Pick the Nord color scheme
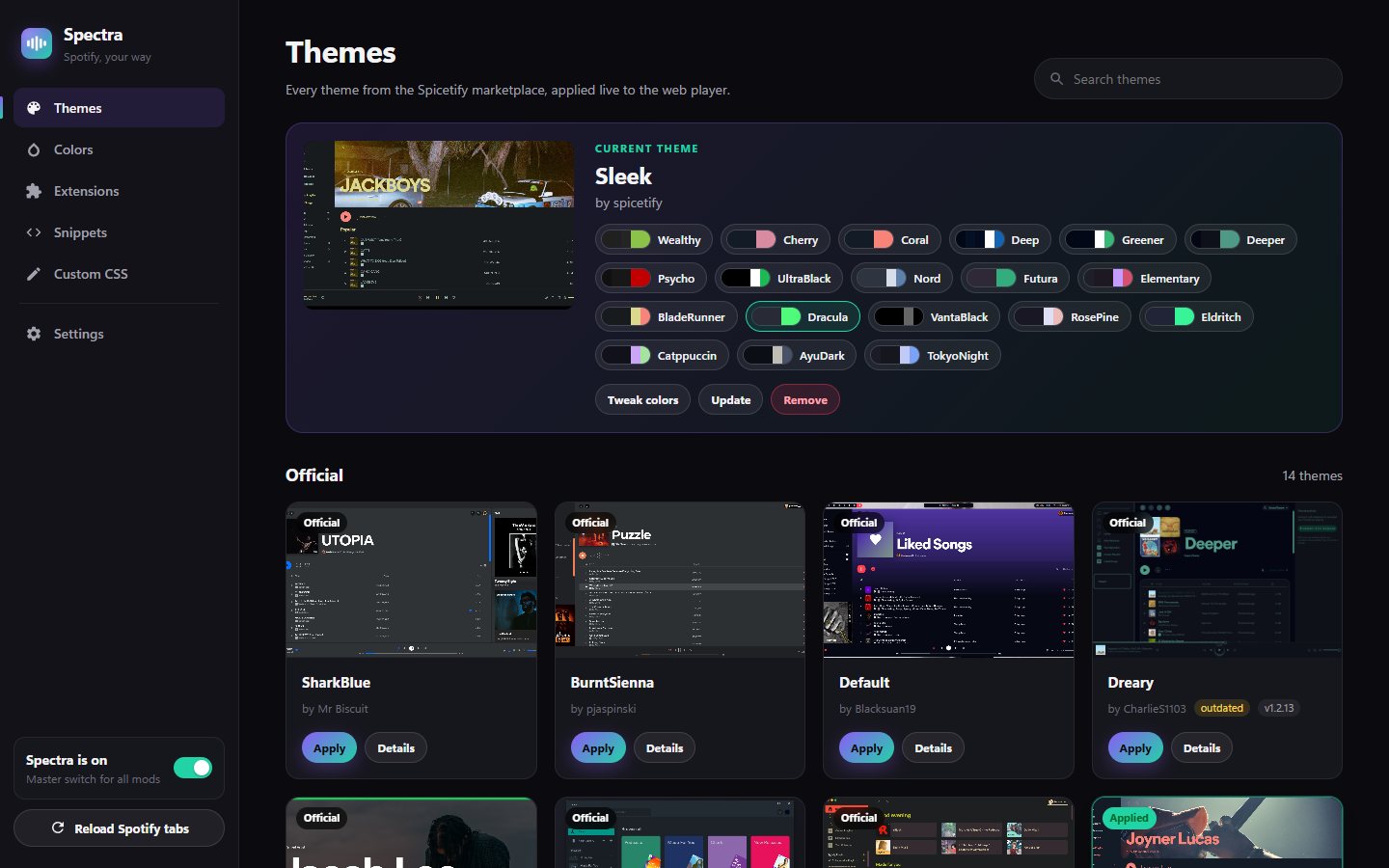 pyautogui.click(x=902, y=279)
